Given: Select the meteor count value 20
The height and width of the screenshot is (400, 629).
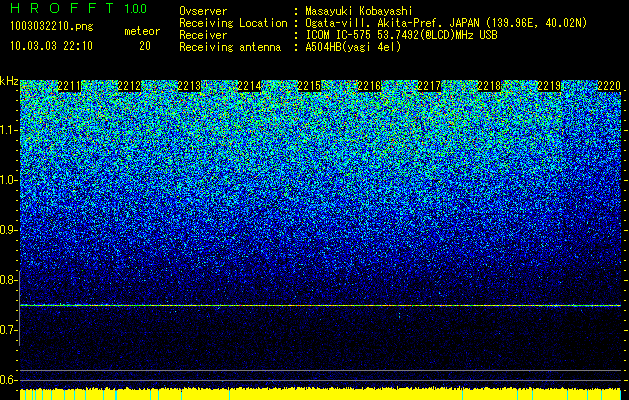Looking at the screenshot, I should tap(145, 46).
